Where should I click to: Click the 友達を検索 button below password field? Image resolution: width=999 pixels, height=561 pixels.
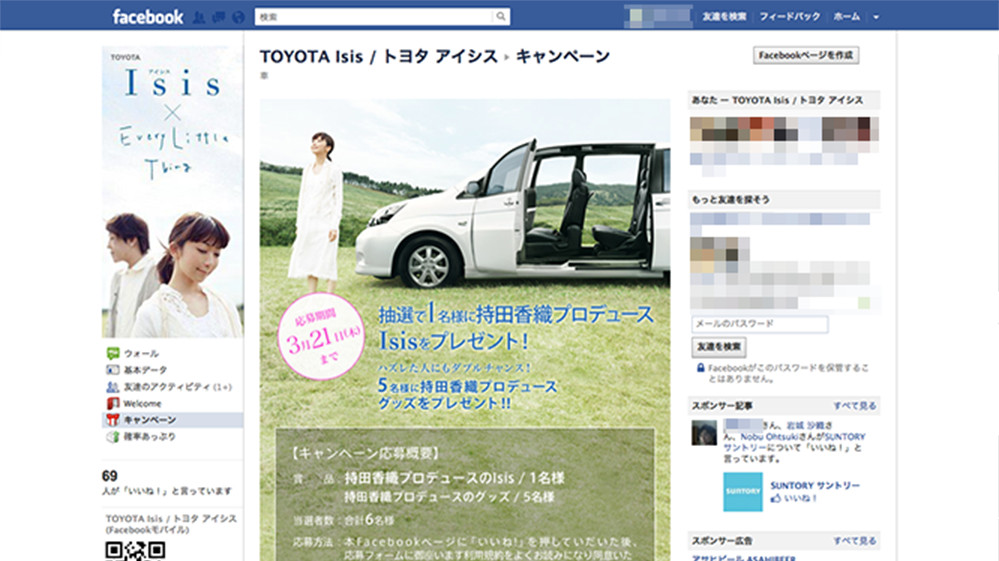tap(719, 346)
